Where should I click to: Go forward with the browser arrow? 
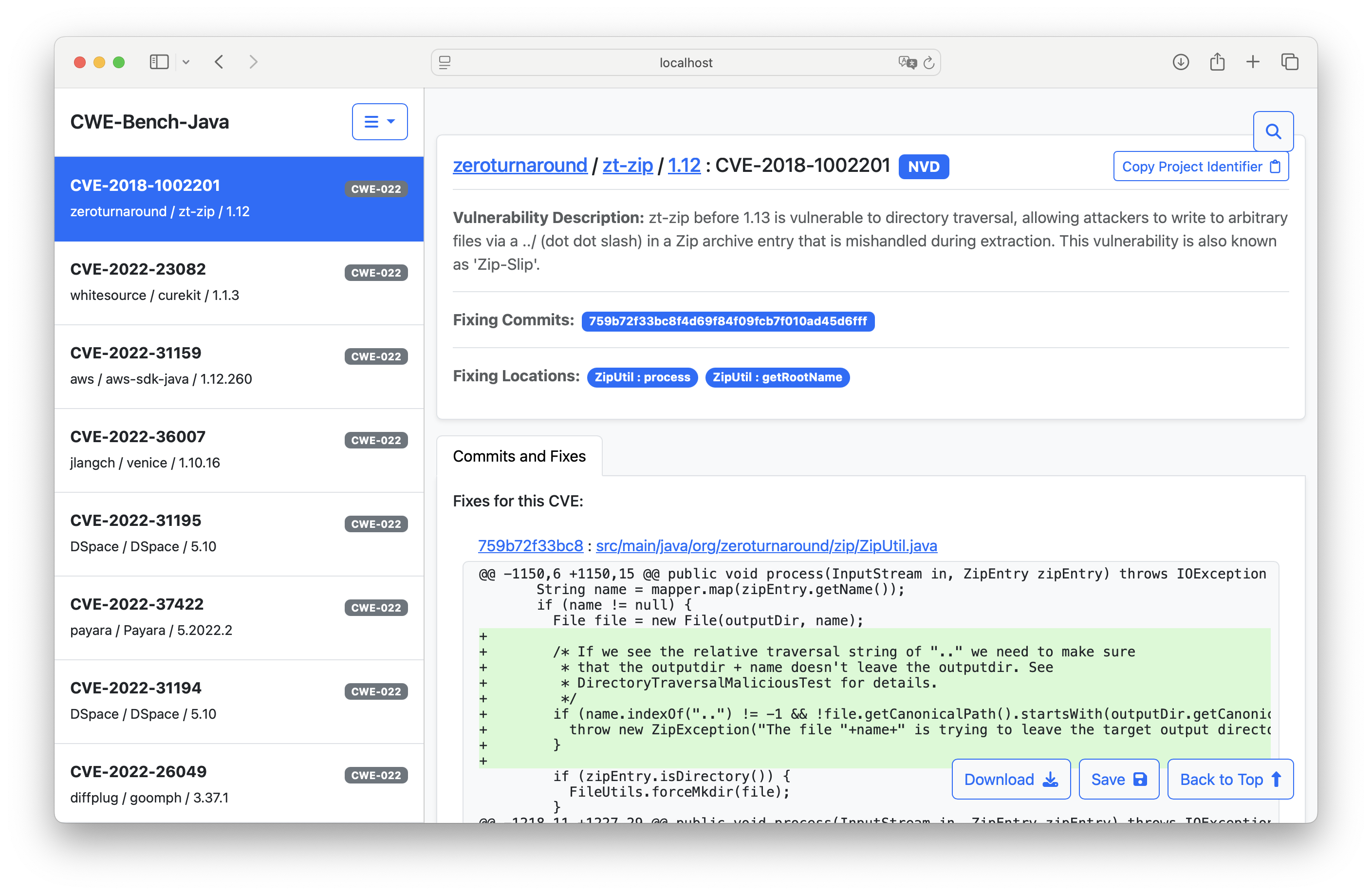coord(253,62)
